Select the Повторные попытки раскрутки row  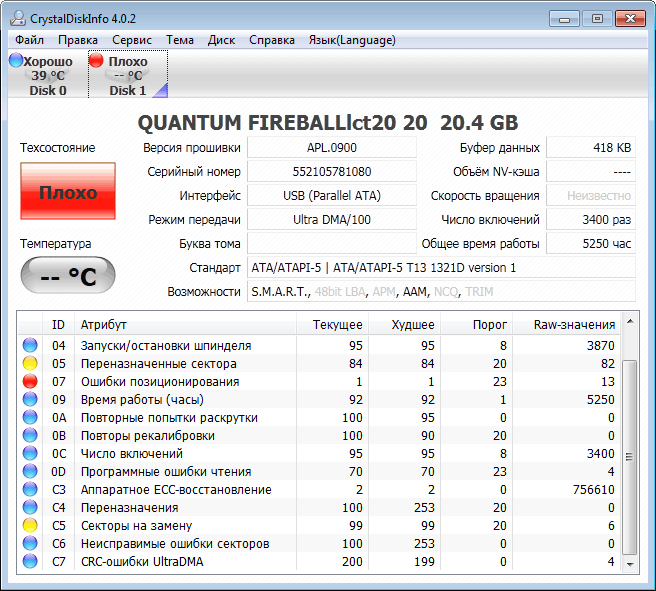pyautogui.click(x=319, y=417)
